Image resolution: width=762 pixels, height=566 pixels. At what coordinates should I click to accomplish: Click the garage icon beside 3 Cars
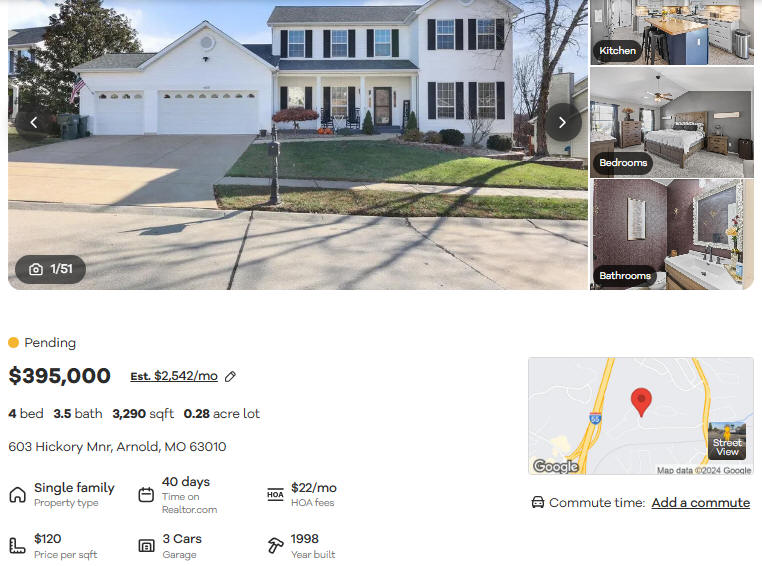click(146, 546)
